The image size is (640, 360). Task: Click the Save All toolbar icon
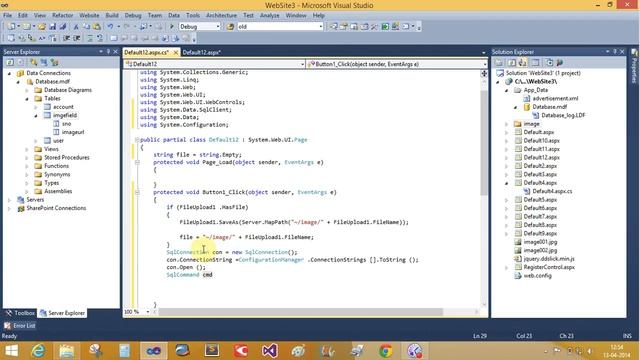click(62, 27)
